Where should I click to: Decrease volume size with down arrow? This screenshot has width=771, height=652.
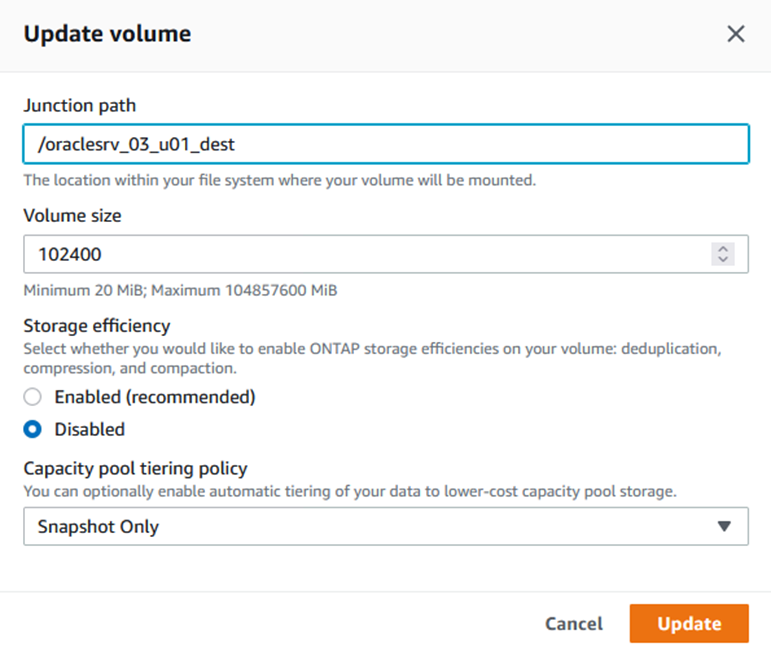click(x=723, y=260)
